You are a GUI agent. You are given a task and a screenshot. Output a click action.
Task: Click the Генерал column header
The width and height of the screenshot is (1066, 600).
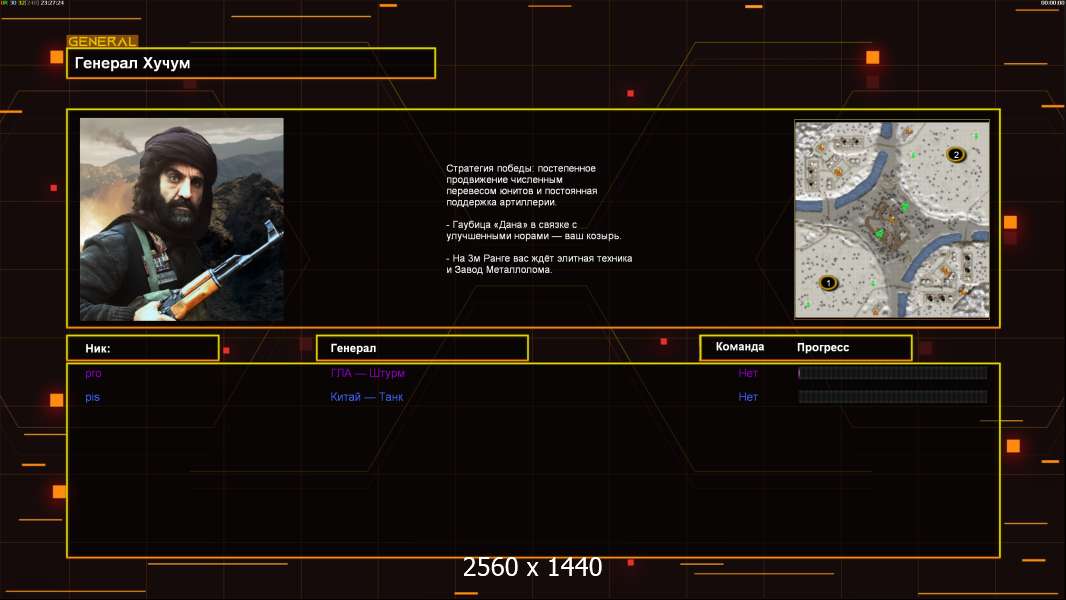[x=422, y=348]
